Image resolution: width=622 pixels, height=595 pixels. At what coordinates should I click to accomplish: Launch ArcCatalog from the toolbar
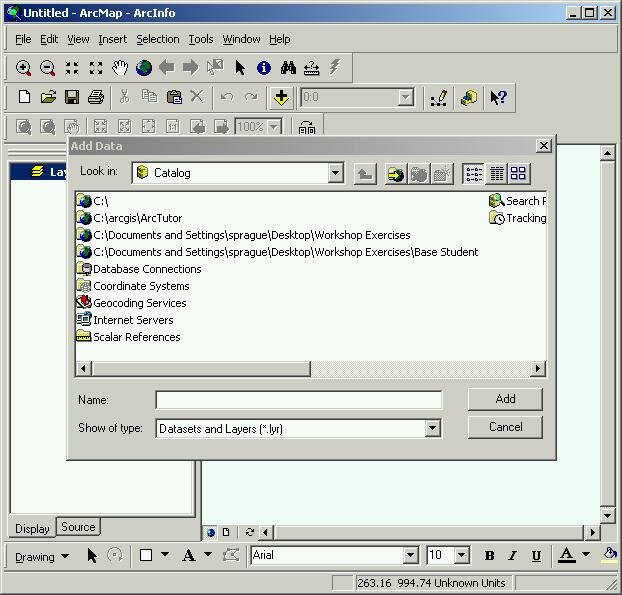tap(469, 98)
